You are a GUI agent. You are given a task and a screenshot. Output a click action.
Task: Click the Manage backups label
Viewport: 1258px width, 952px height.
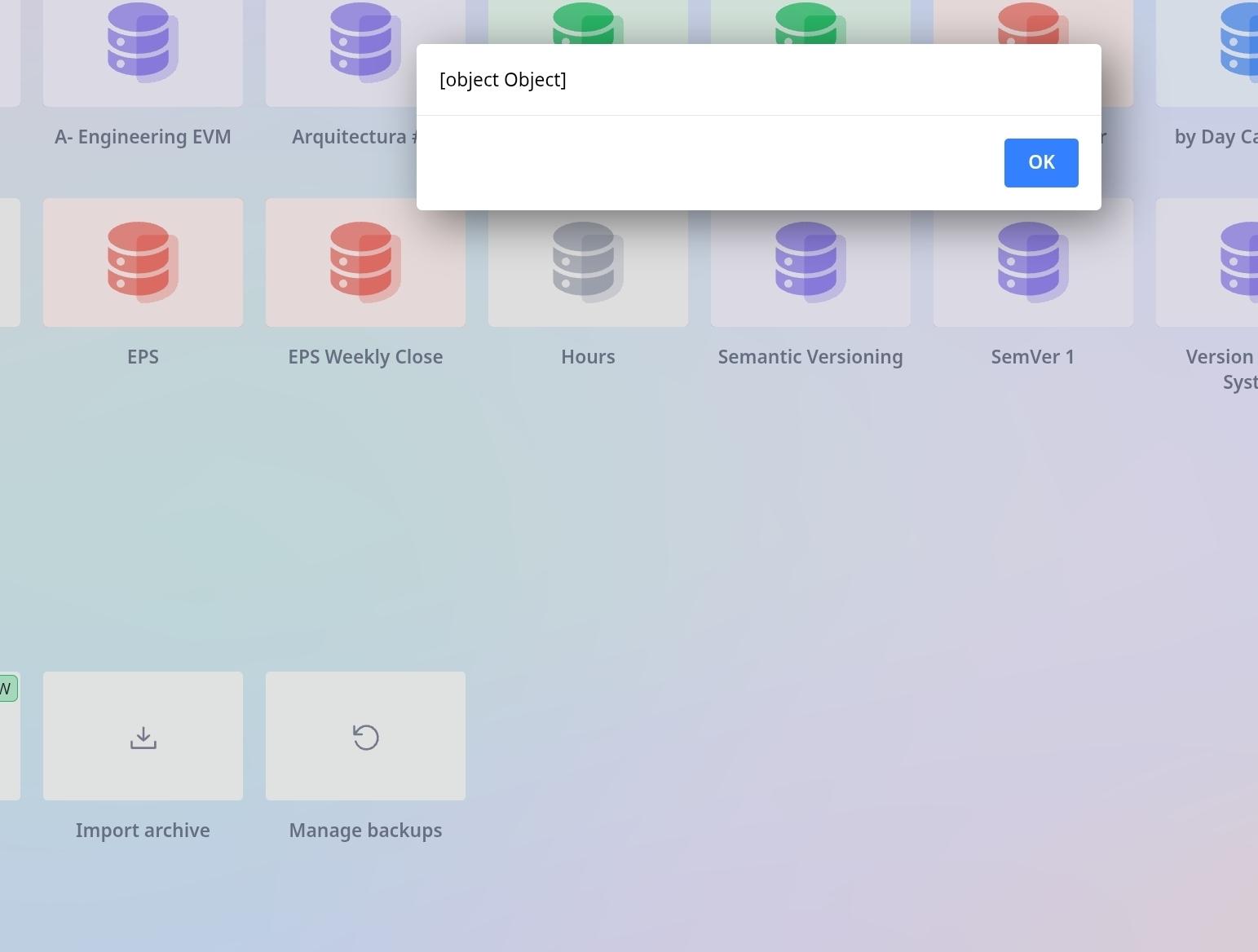click(x=365, y=831)
